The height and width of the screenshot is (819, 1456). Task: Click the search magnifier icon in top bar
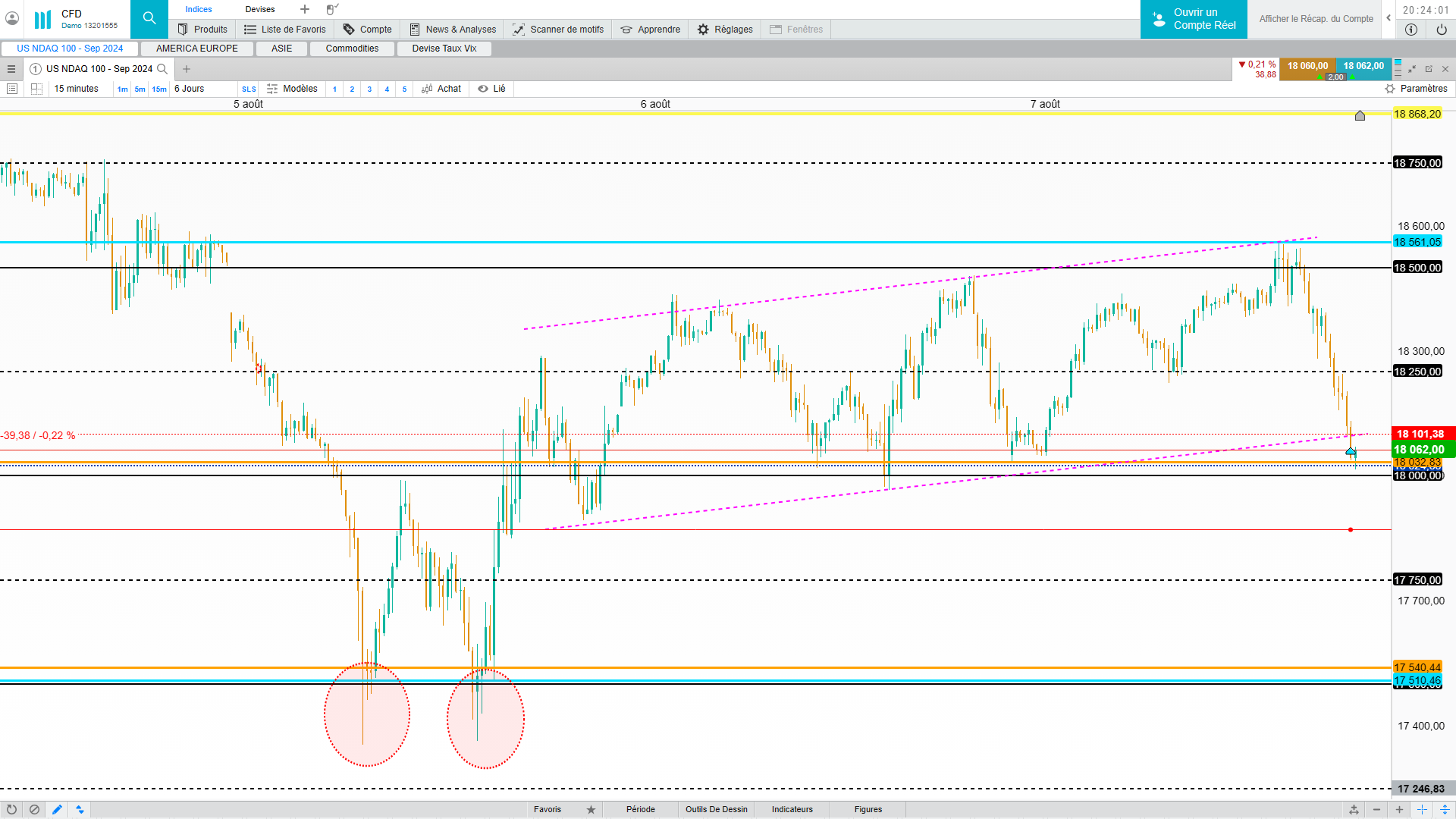pyautogui.click(x=149, y=18)
